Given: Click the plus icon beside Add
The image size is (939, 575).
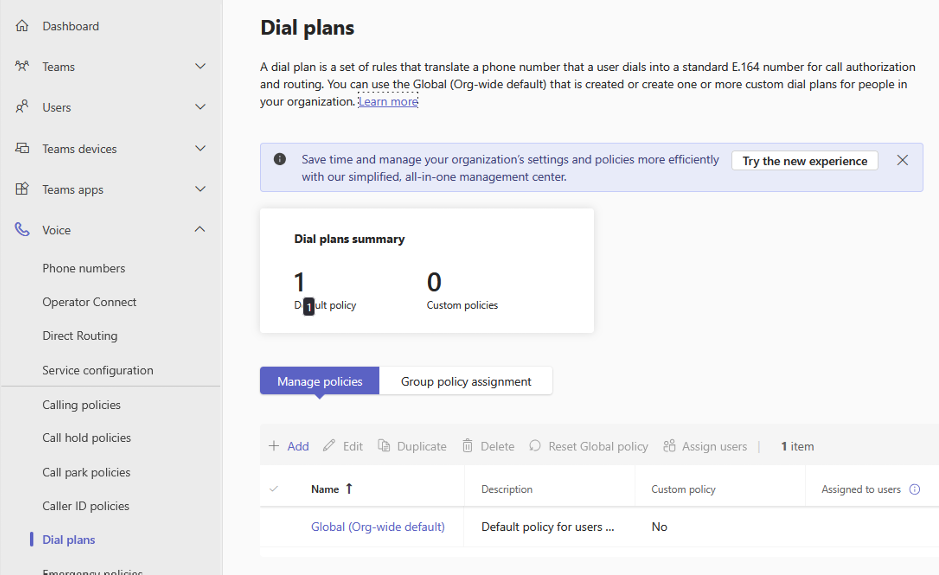Looking at the screenshot, I should 274,446.
